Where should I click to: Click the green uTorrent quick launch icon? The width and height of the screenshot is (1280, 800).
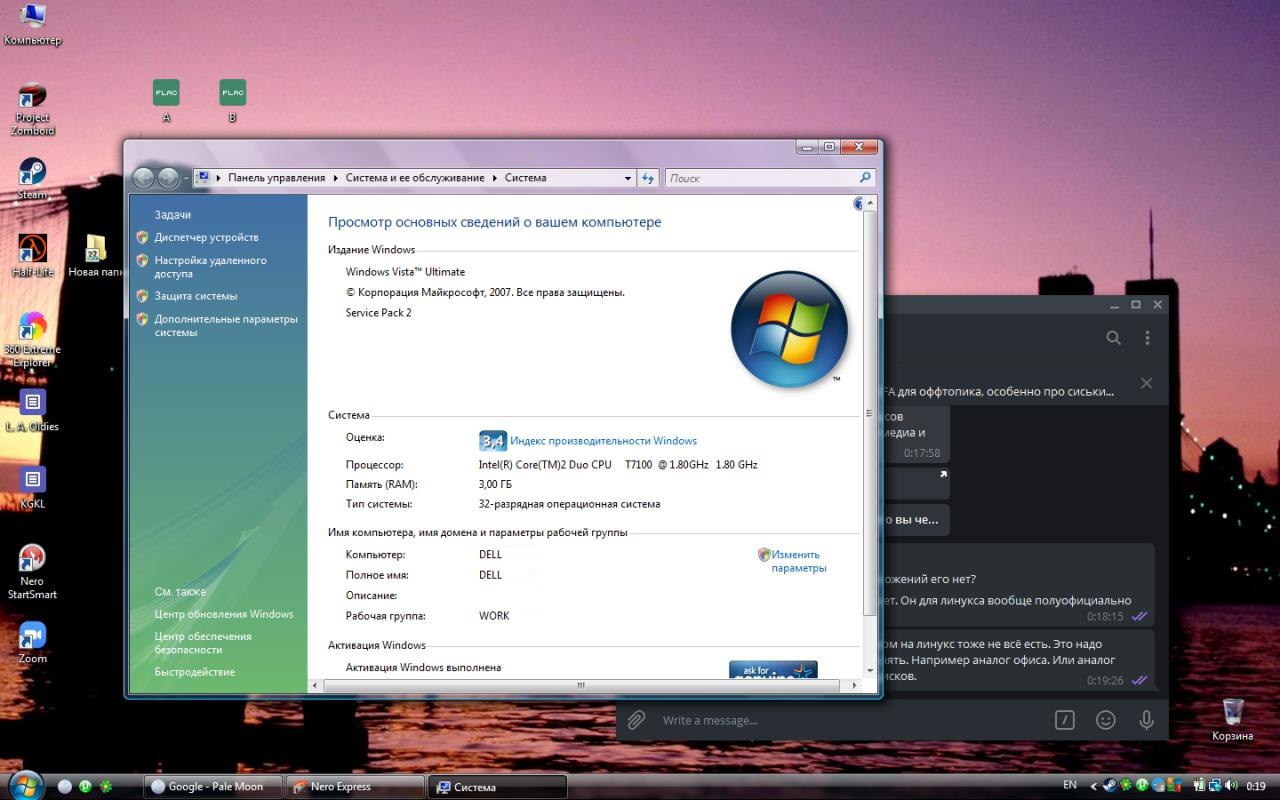[x=85, y=786]
